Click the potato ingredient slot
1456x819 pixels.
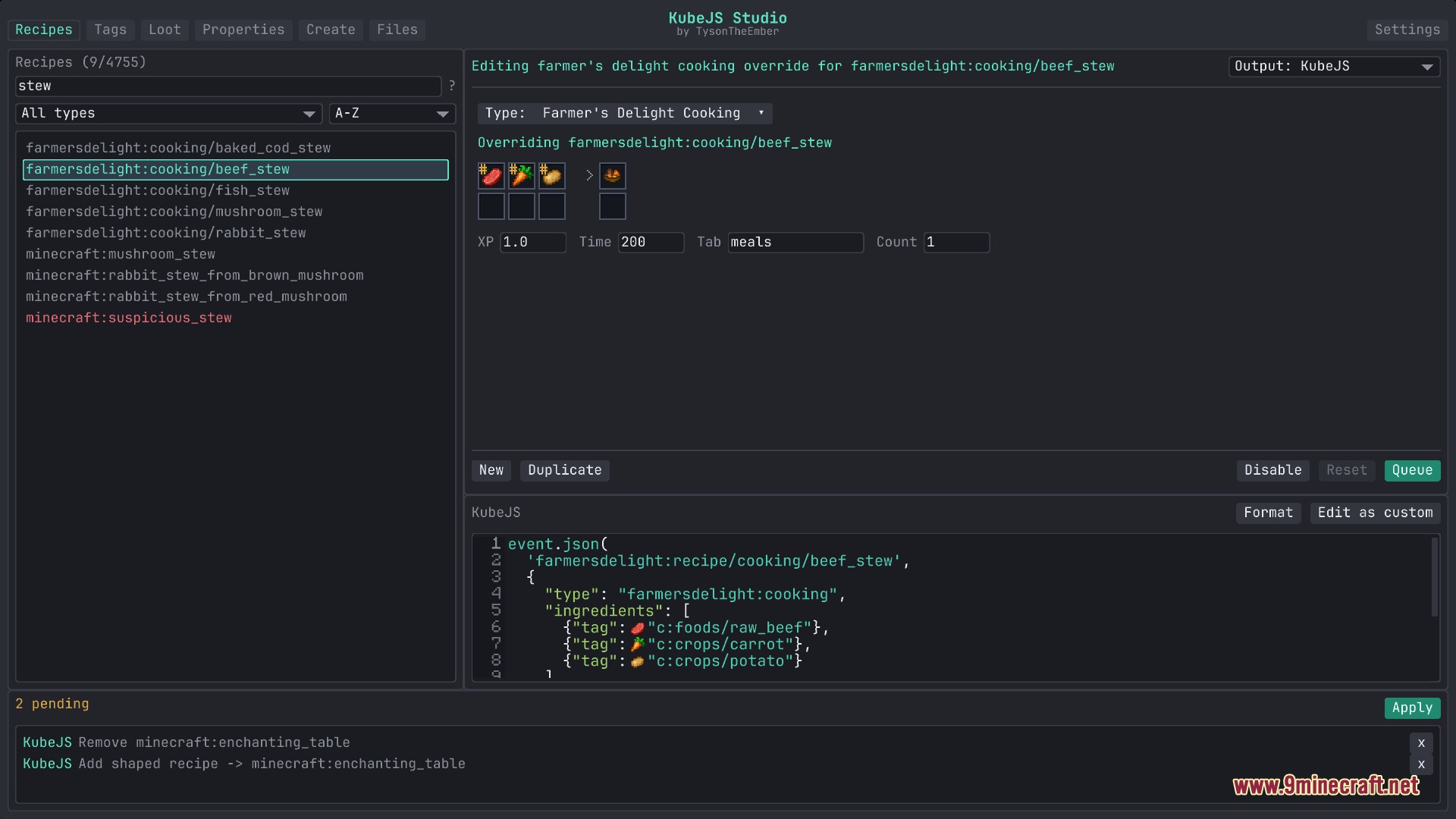click(552, 176)
